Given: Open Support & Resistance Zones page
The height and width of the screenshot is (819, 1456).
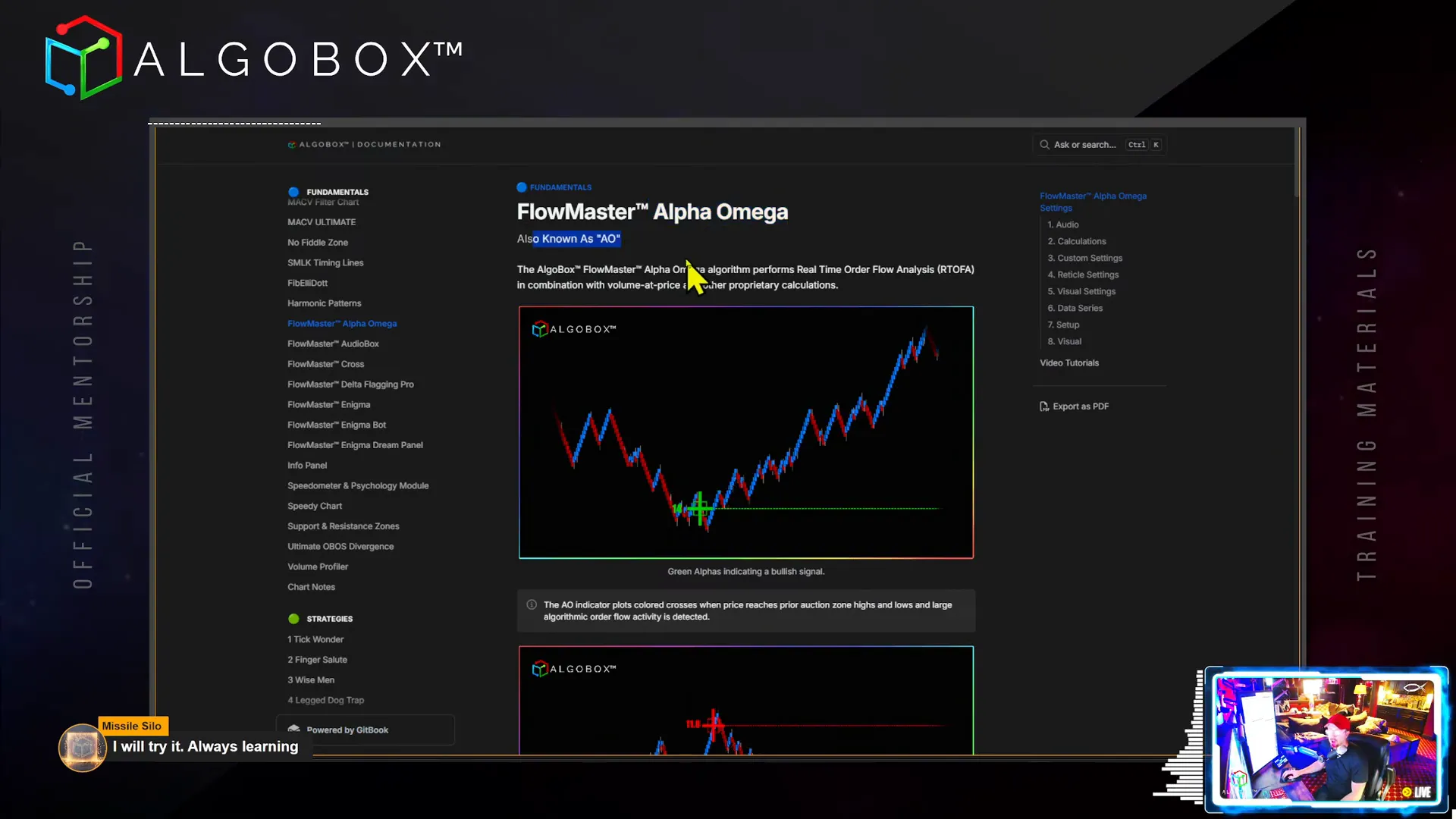Looking at the screenshot, I should (343, 526).
